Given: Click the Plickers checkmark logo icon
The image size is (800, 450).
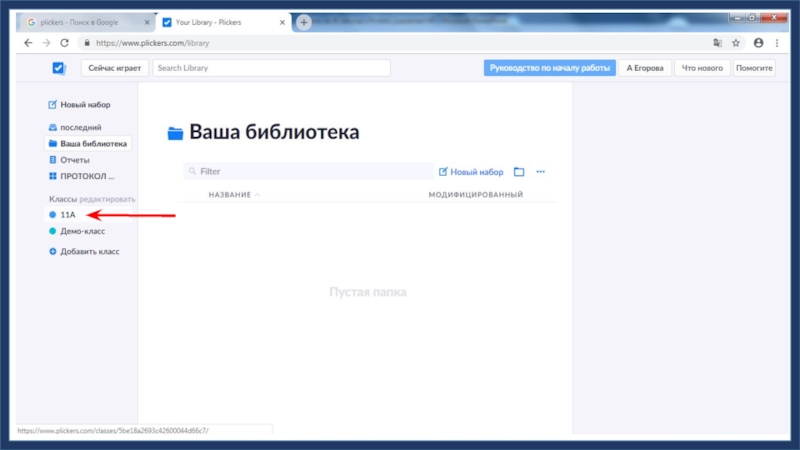Looking at the screenshot, I should click(x=58, y=68).
